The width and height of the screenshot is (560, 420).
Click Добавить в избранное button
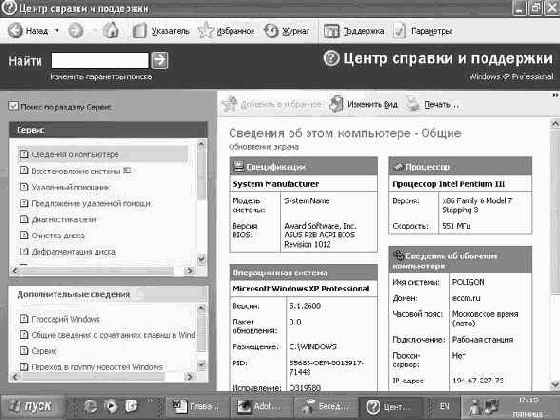coord(271,104)
